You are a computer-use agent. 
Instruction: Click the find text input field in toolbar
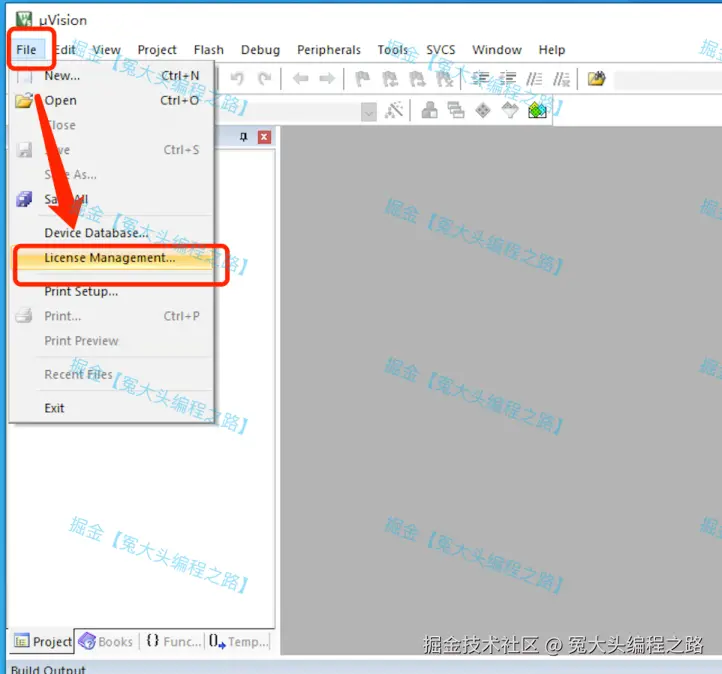[668, 80]
